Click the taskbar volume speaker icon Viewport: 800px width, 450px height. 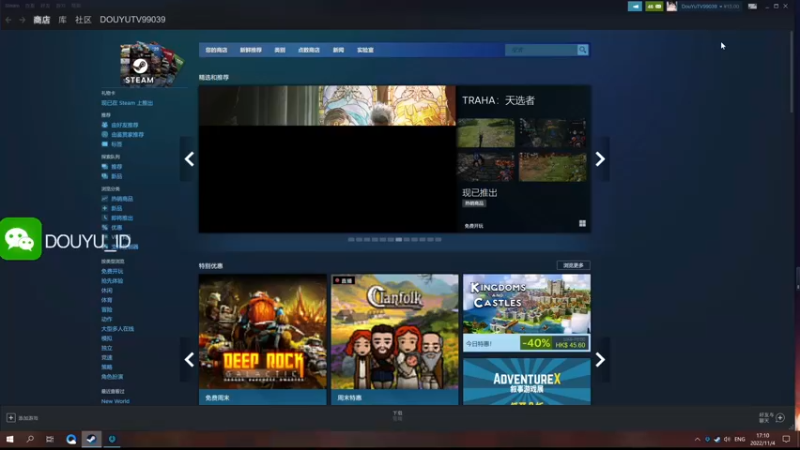[x=727, y=439]
